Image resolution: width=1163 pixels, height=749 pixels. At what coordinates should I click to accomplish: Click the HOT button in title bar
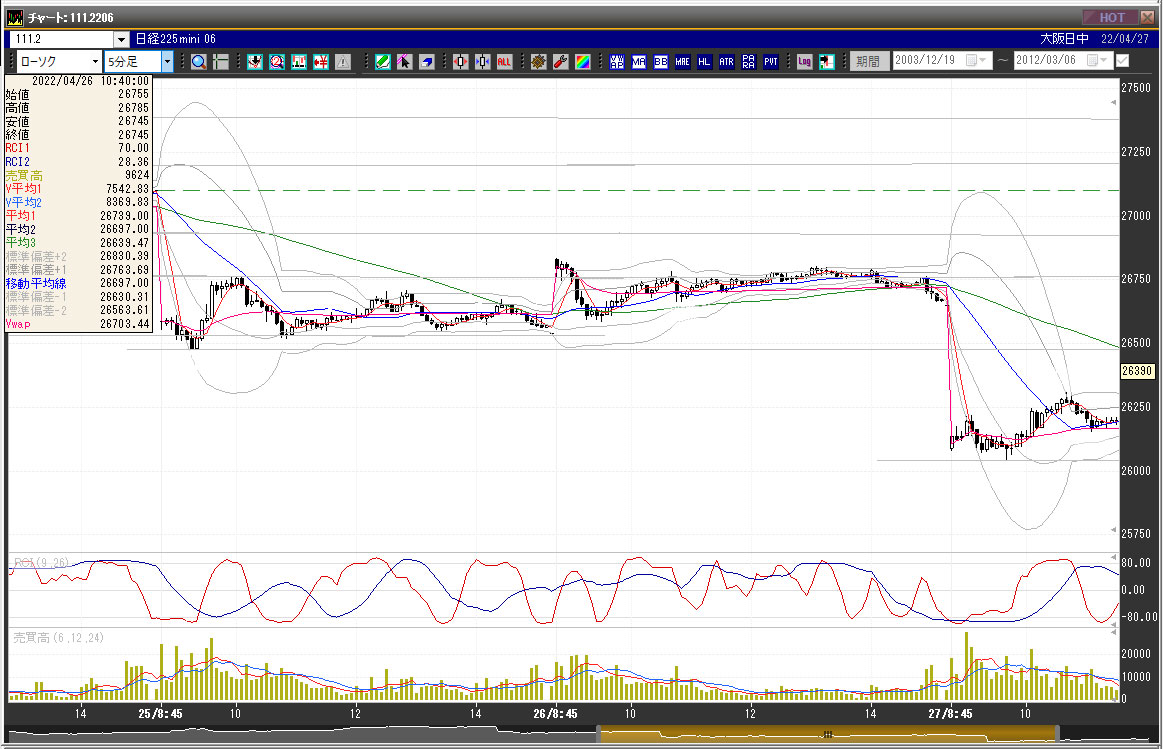click(1110, 17)
